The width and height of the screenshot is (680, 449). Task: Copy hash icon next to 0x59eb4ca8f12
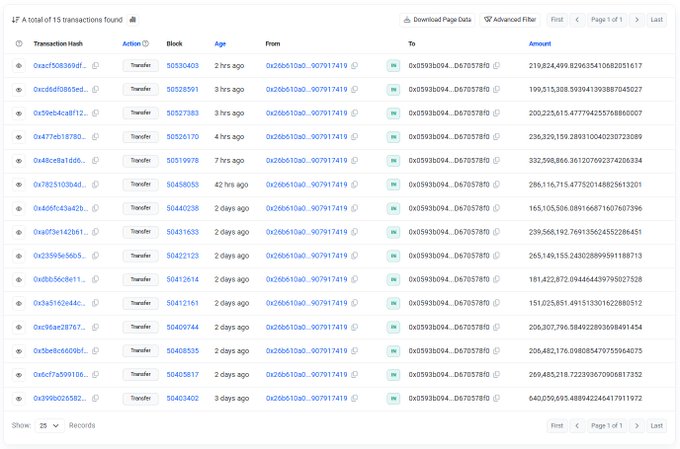[x=95, y=113]
